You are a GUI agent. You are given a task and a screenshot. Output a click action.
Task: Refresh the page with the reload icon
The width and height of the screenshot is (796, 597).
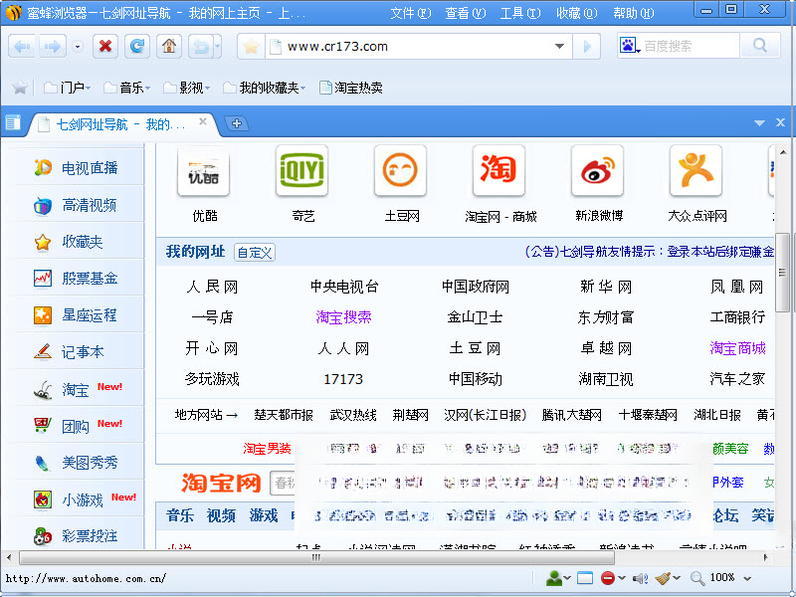click(x=137, y=47)
